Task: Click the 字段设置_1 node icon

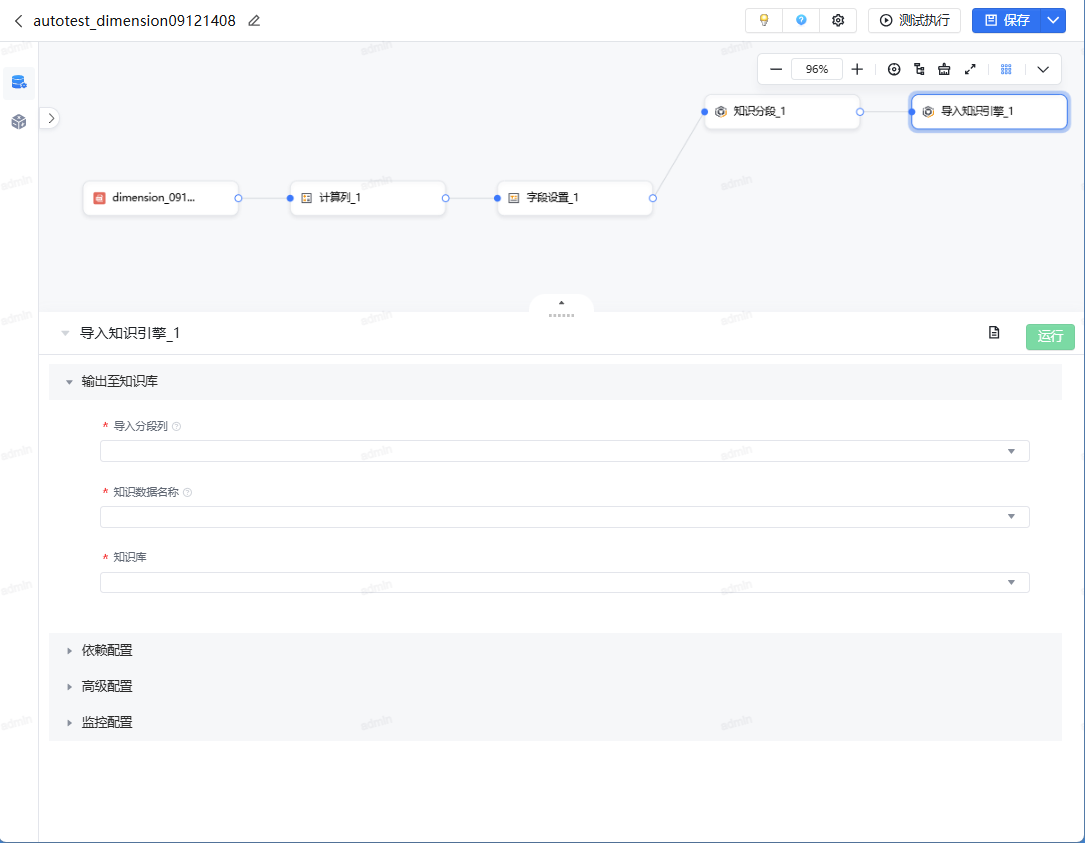Action: (513, 198)
